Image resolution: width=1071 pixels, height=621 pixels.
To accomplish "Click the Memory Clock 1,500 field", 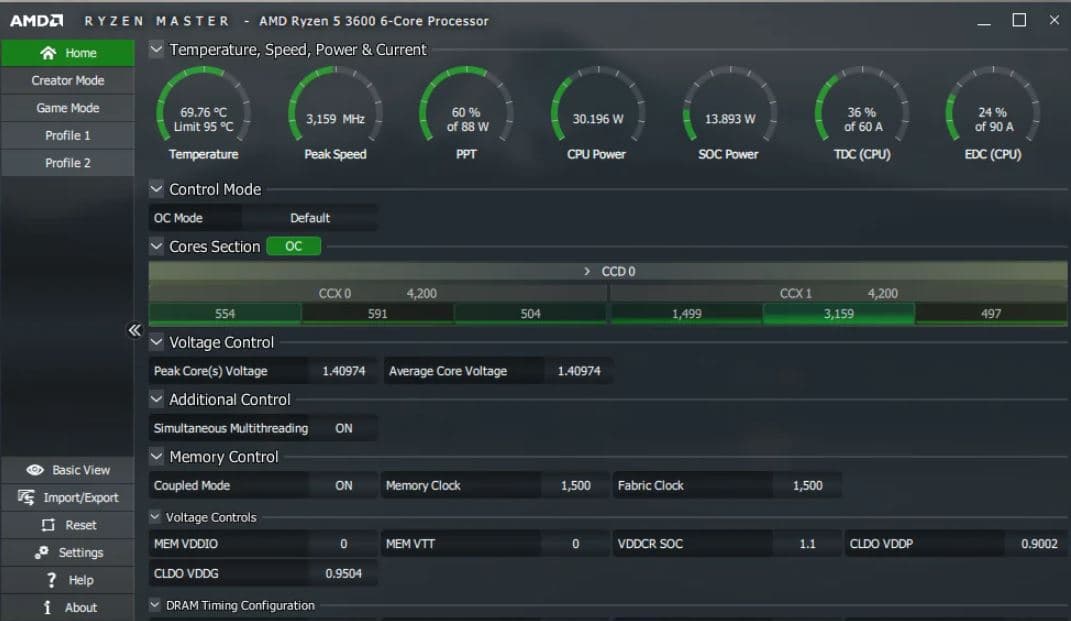I will tap(575, 485).
